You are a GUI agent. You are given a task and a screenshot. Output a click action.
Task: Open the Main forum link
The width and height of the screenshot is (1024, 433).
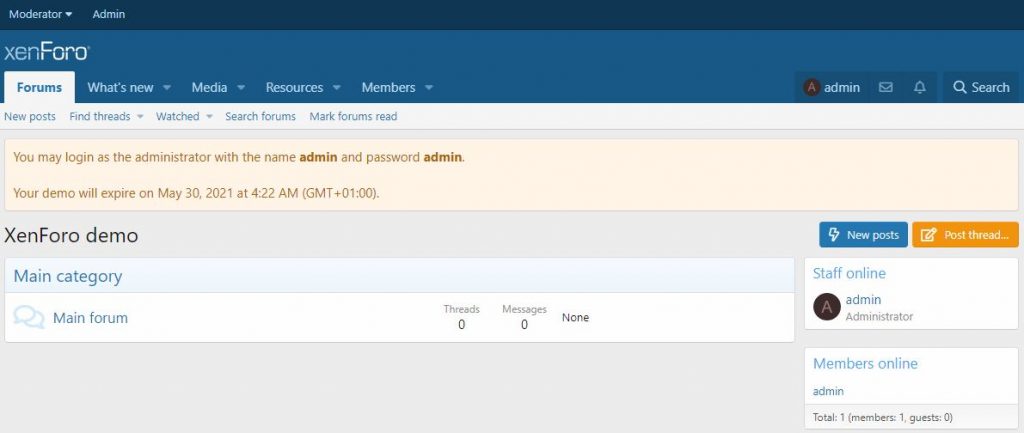[90, 318]
